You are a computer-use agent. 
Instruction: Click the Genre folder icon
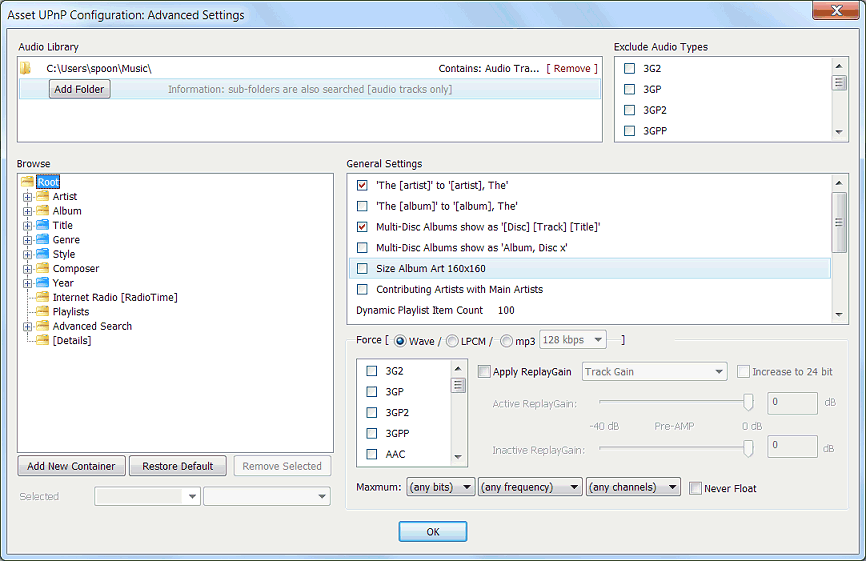43,239
